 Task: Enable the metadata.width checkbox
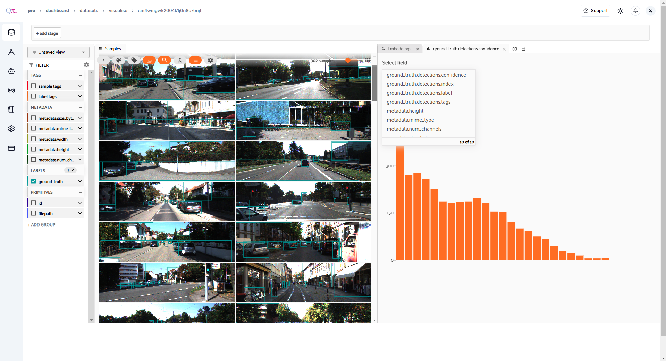[x=34, y=139]
